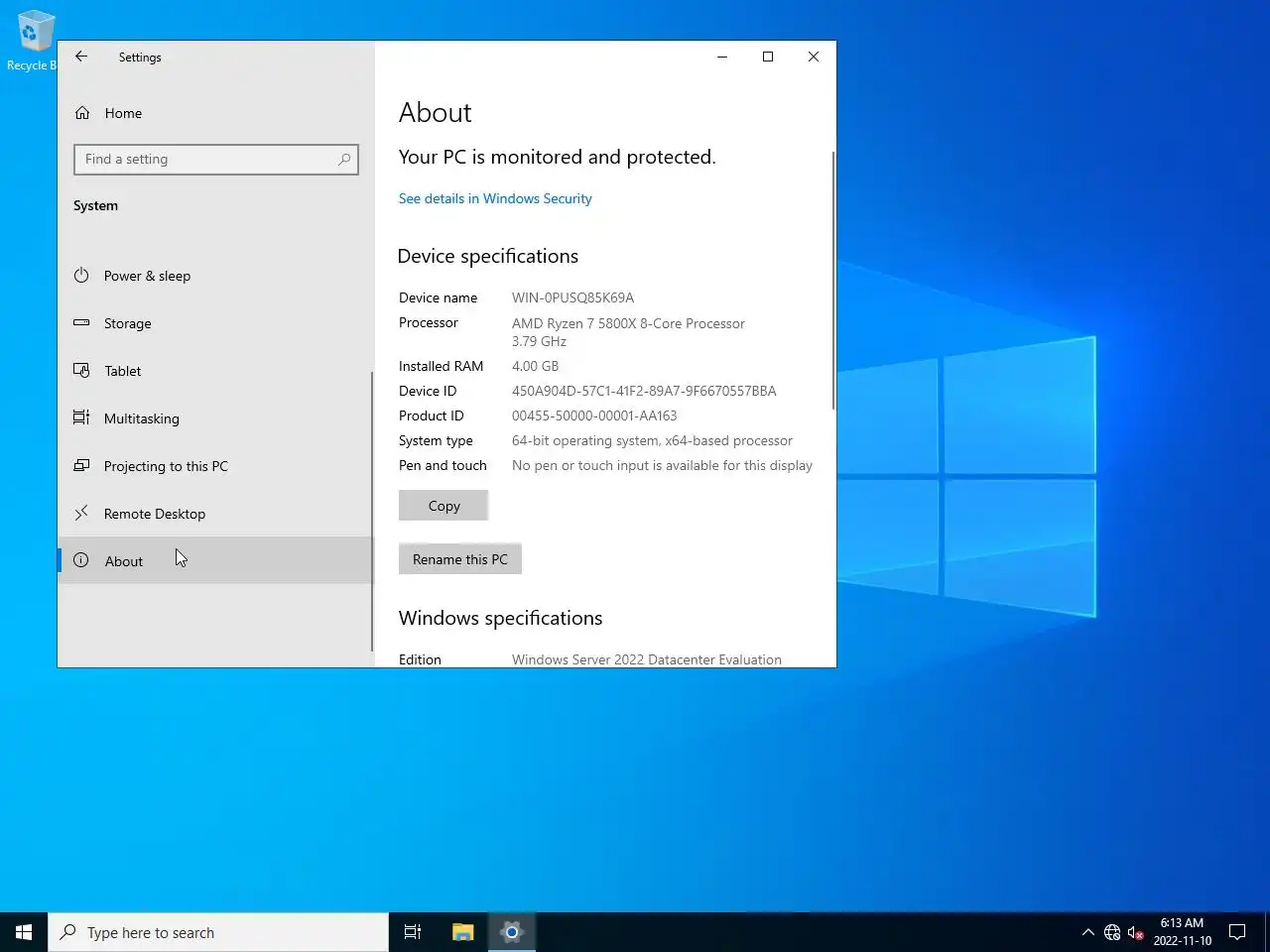
Task: Click Rename this PC button
Action: tap(460, 559)
